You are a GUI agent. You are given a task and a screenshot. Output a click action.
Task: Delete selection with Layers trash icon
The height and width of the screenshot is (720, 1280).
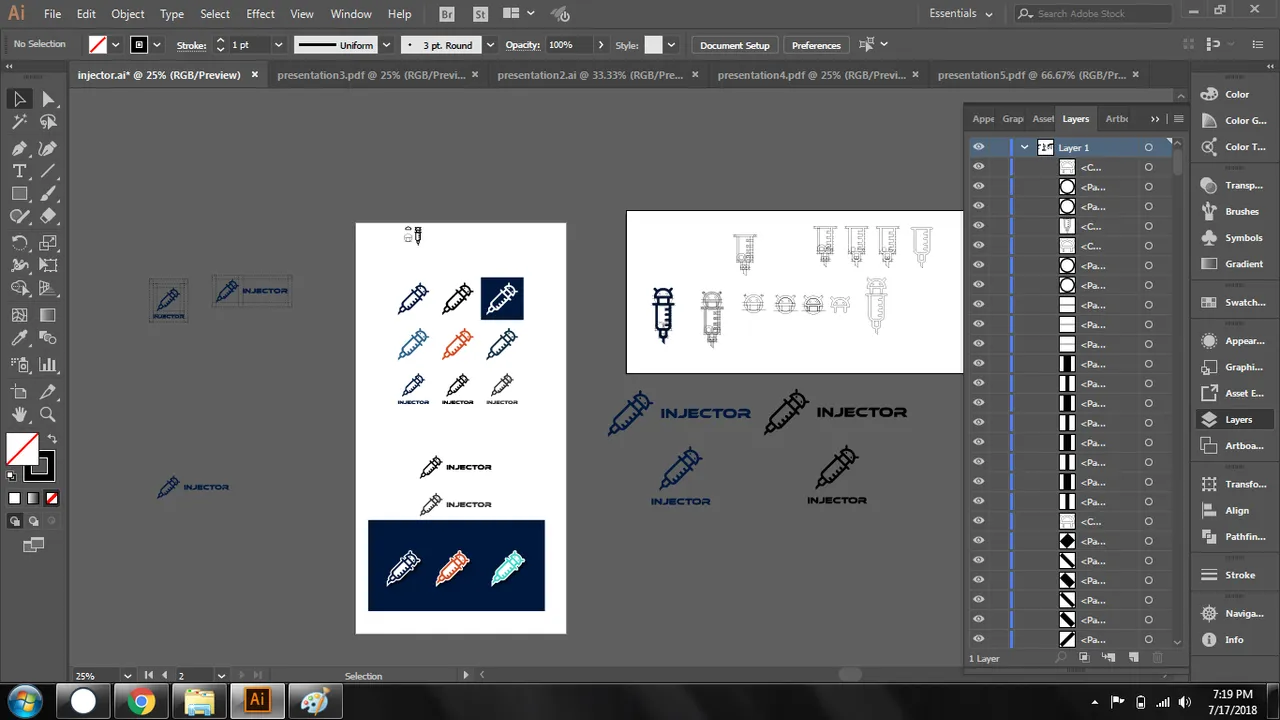coord(1158,657)
